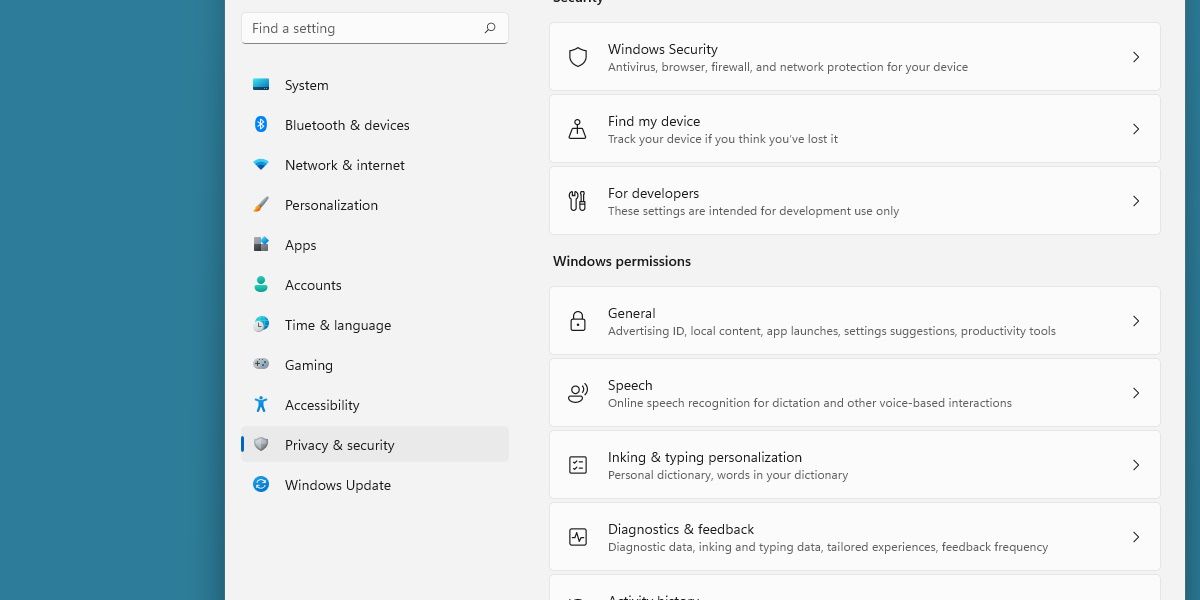
Task: Expand Windows Security chevron arrow
Action: pos(1136,57)
